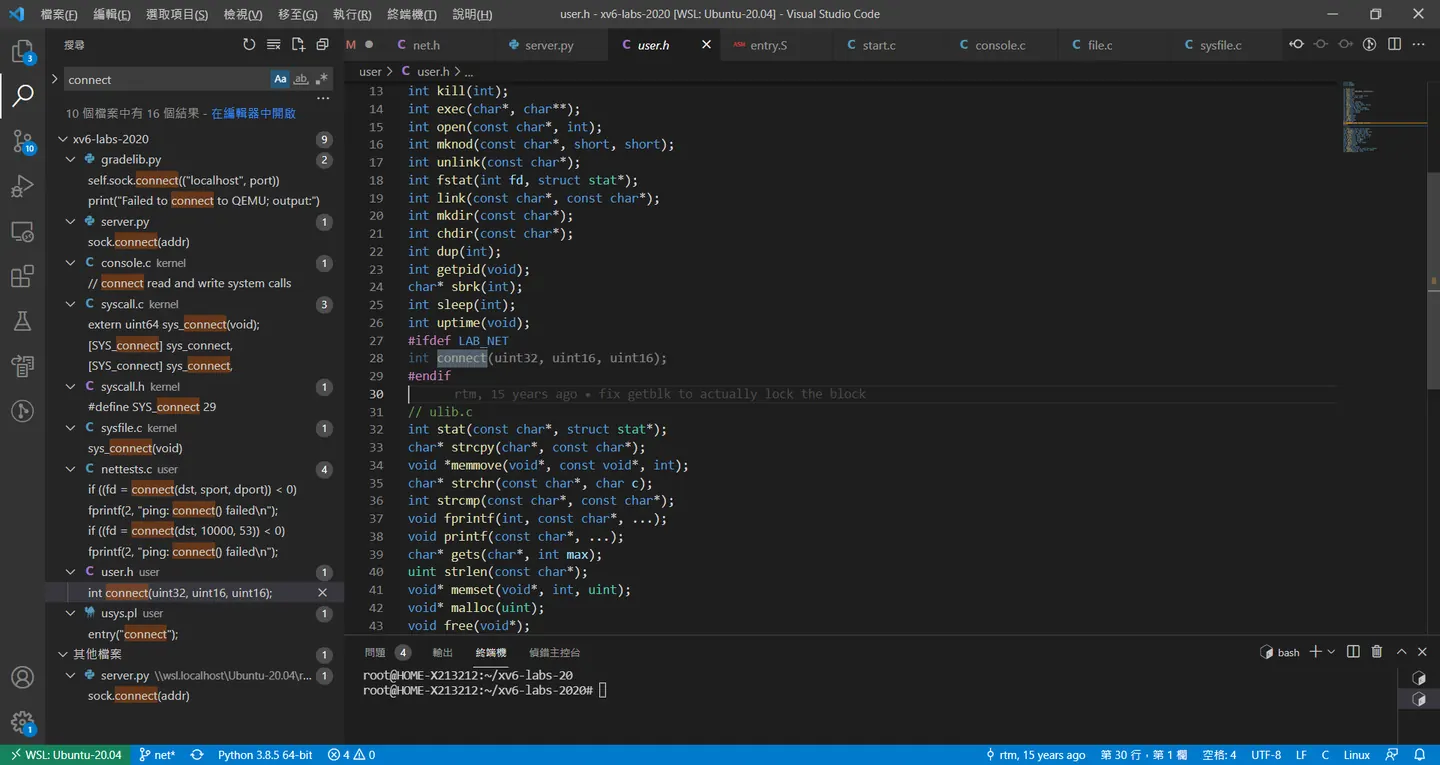The image size is (1440, 765).
Task: Collapse gradelib.py search results
Action: point(71,160)
